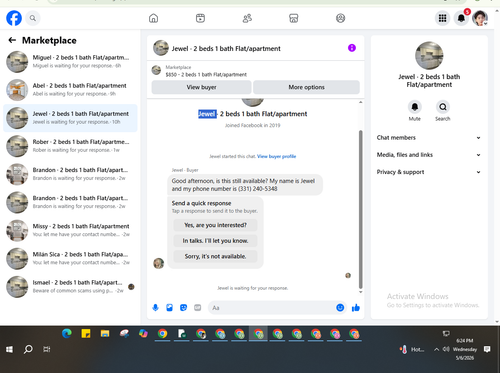500x373 pixels.
Task: Click the Facebook logo
Action: [x=14, y=18]
